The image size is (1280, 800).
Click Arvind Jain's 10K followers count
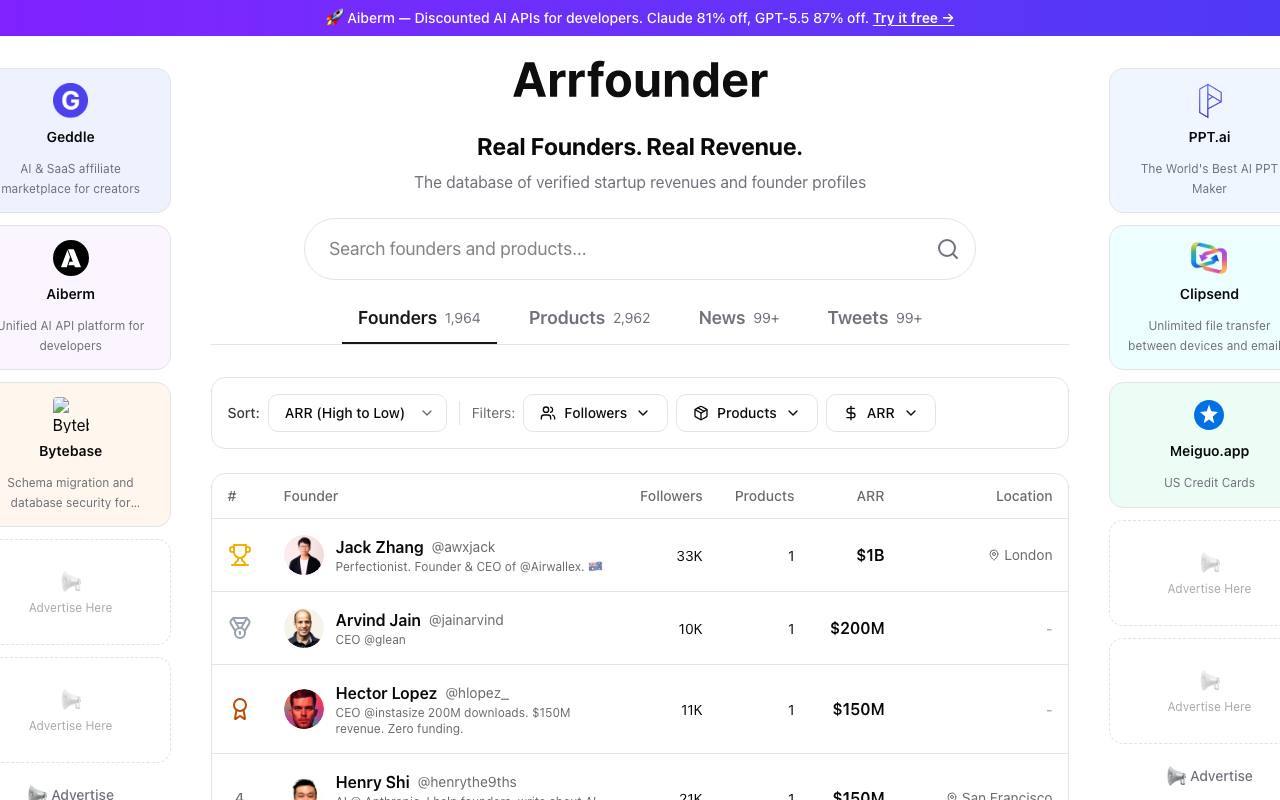690,629
